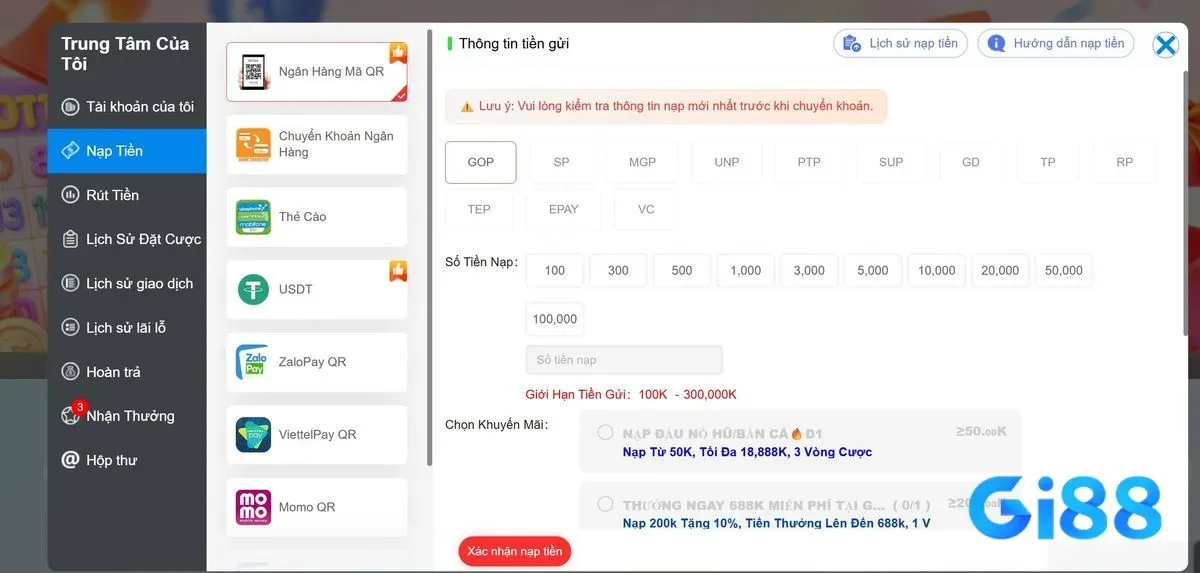1200x573 pixels.
Task: Close the deposit dialog with X
Action: point(1165,44)
